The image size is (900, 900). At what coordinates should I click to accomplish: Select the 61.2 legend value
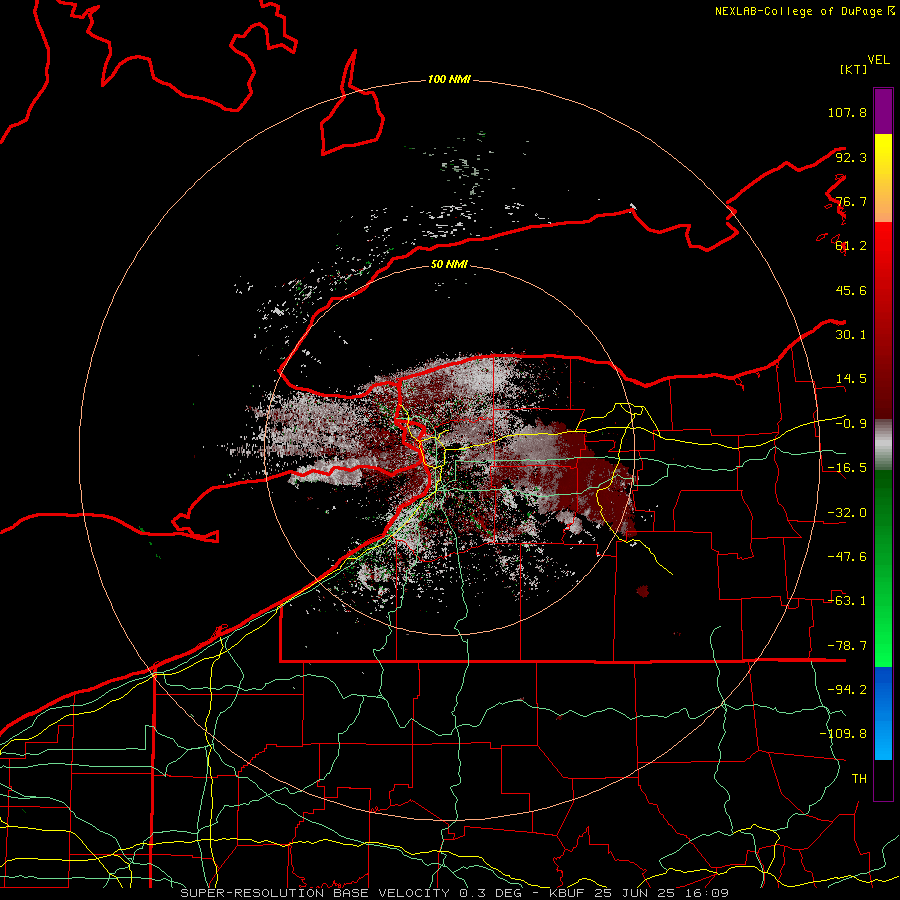pyautogui.click(x=851, y=246)
